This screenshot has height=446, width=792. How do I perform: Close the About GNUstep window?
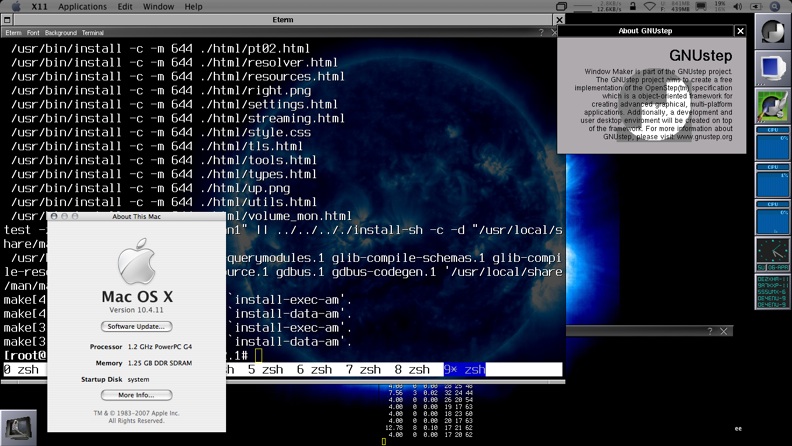[x=740, y=31]
